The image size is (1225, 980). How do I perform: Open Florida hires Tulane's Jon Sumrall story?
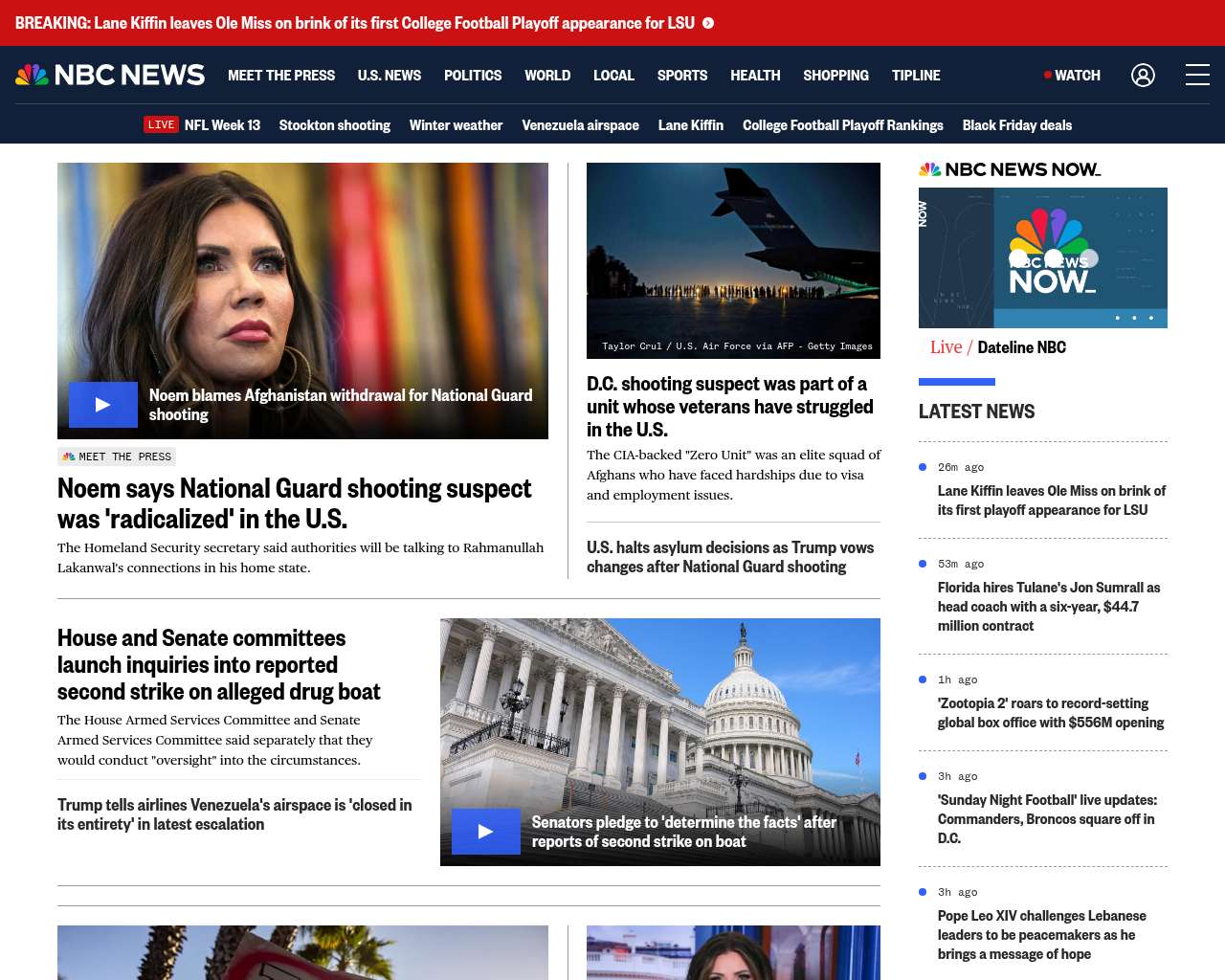tap(1049, 607)
